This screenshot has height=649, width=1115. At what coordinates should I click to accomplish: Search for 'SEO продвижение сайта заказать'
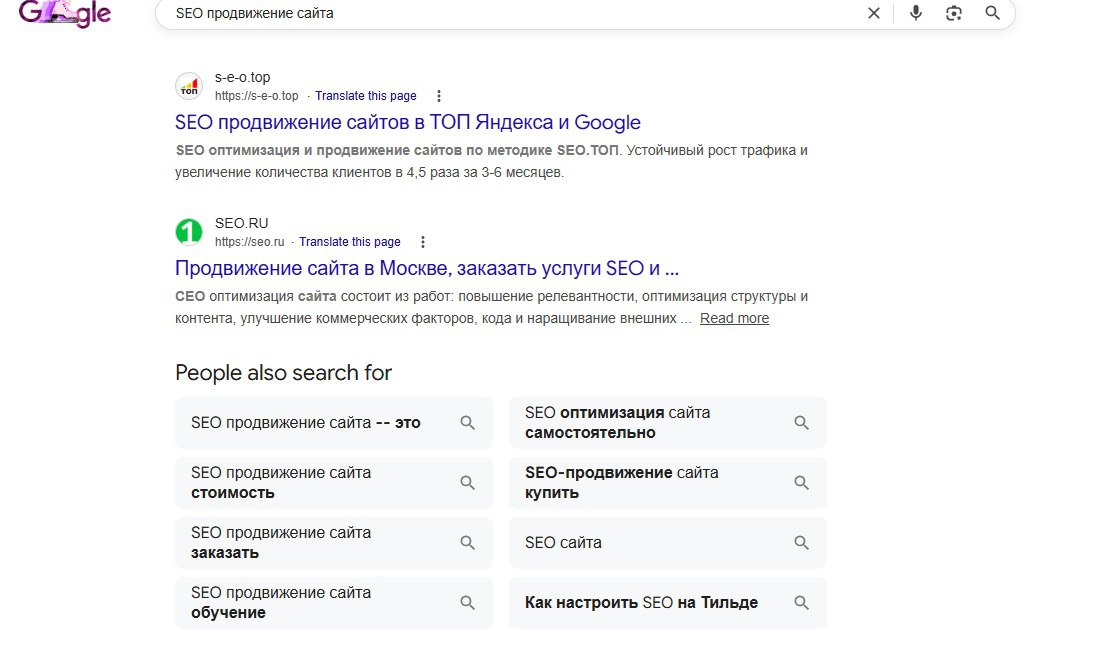tap(334, 542)
